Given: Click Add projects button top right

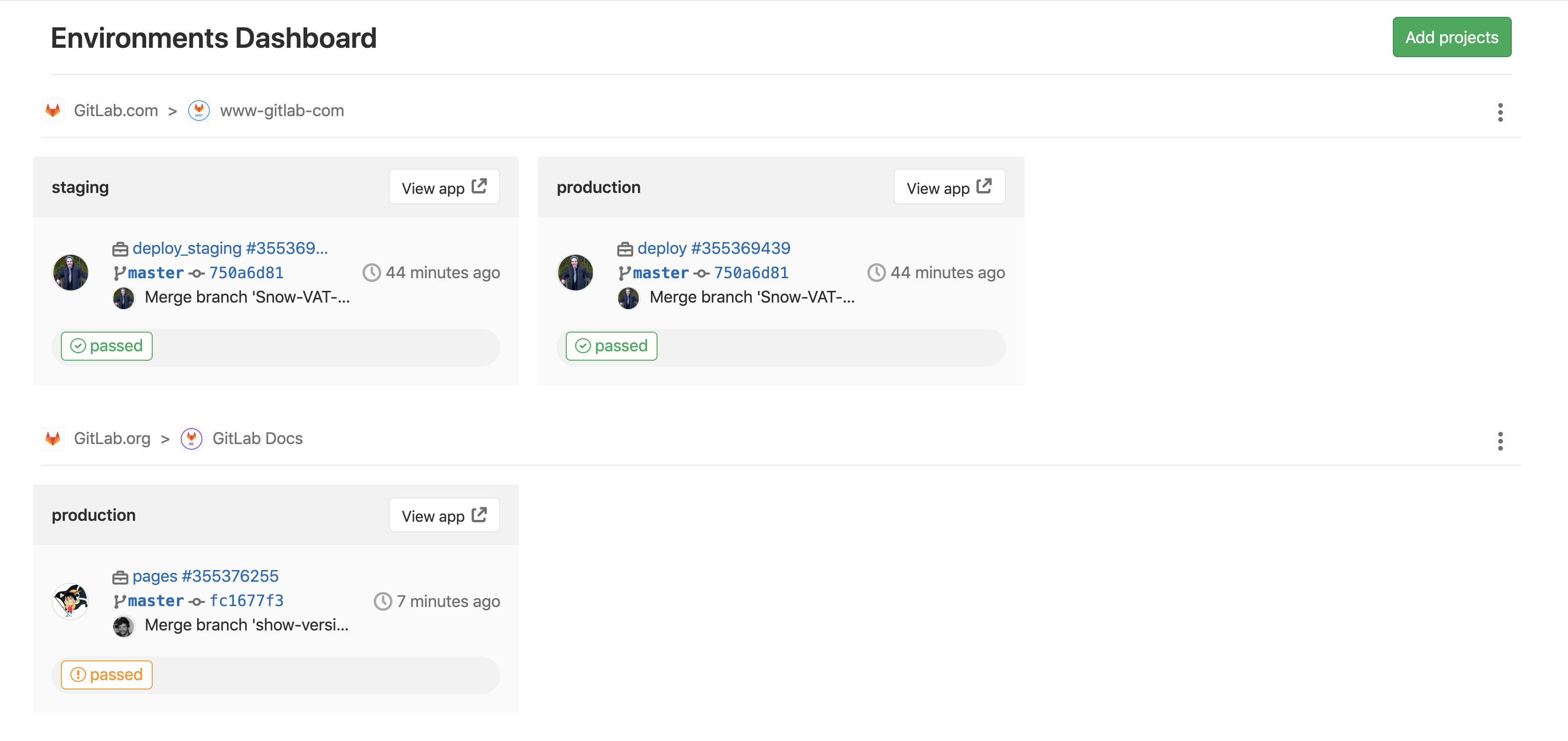Looking at the screenshot, I should (1452, 36).
